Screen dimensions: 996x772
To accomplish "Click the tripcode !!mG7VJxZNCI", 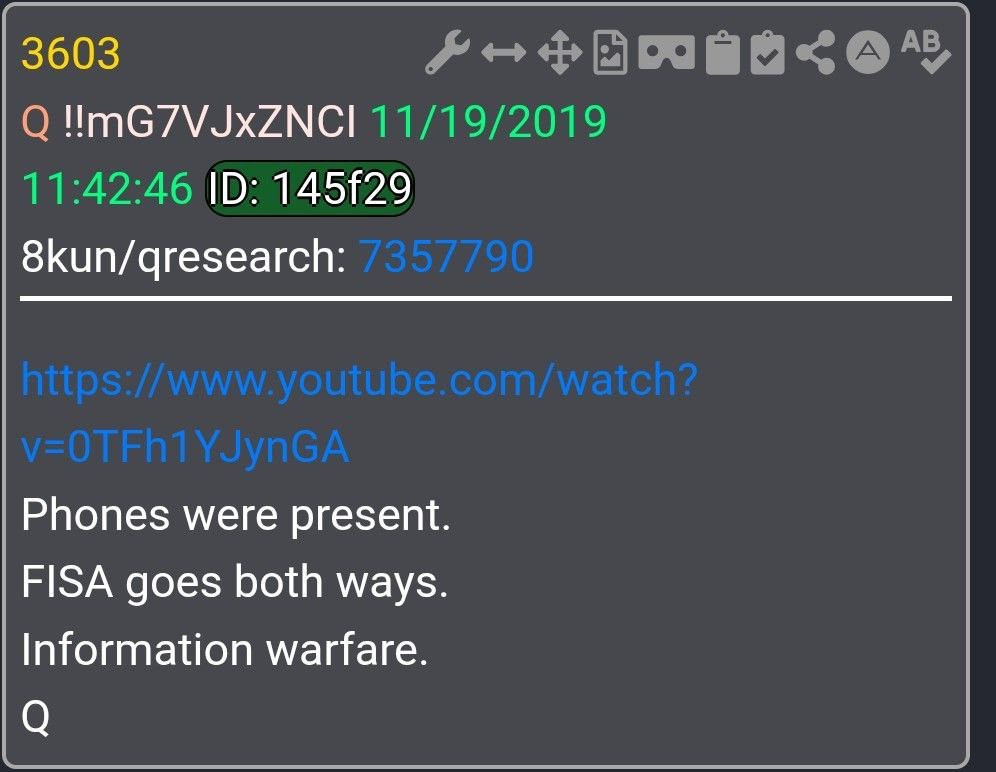I will pyautogui.click(x=210, y=121).
